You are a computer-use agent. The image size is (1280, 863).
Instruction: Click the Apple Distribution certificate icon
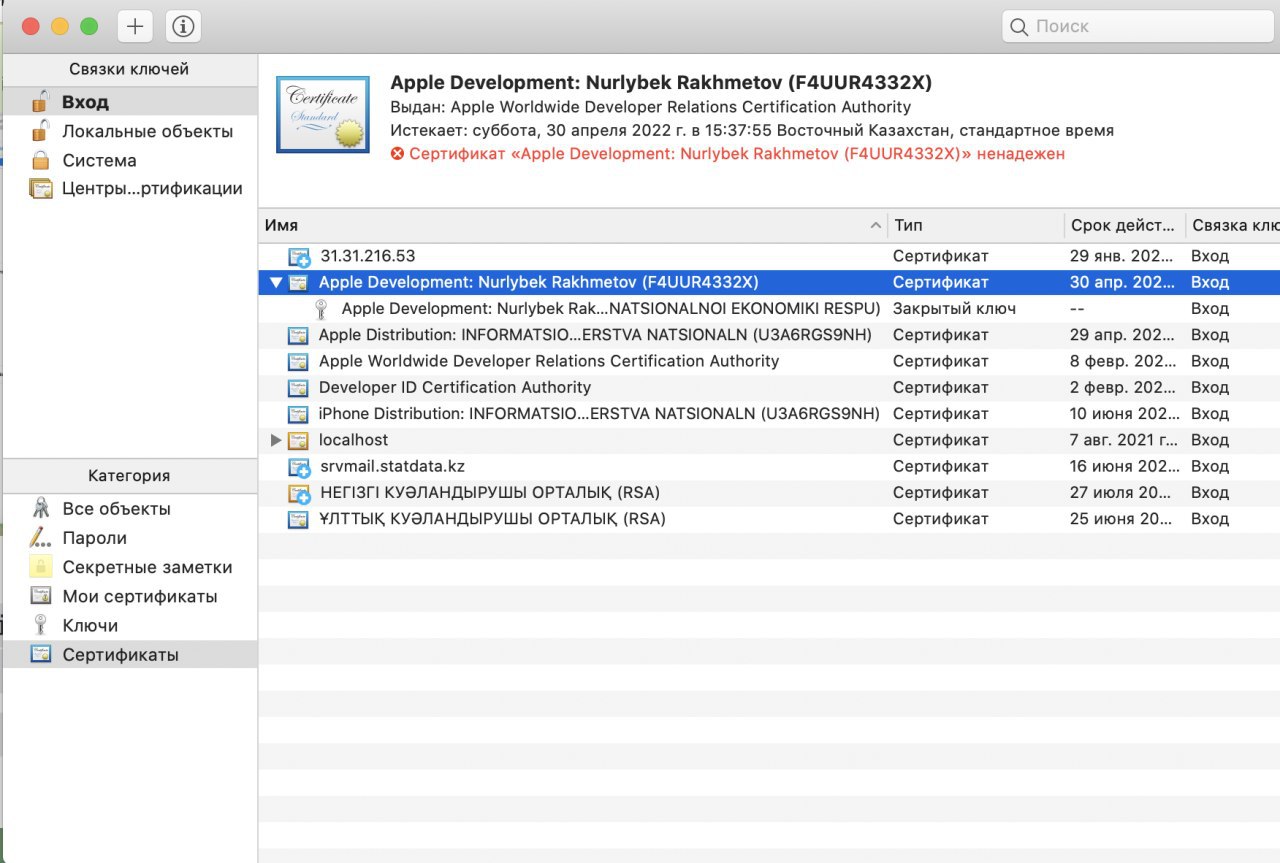pos(298,335)
